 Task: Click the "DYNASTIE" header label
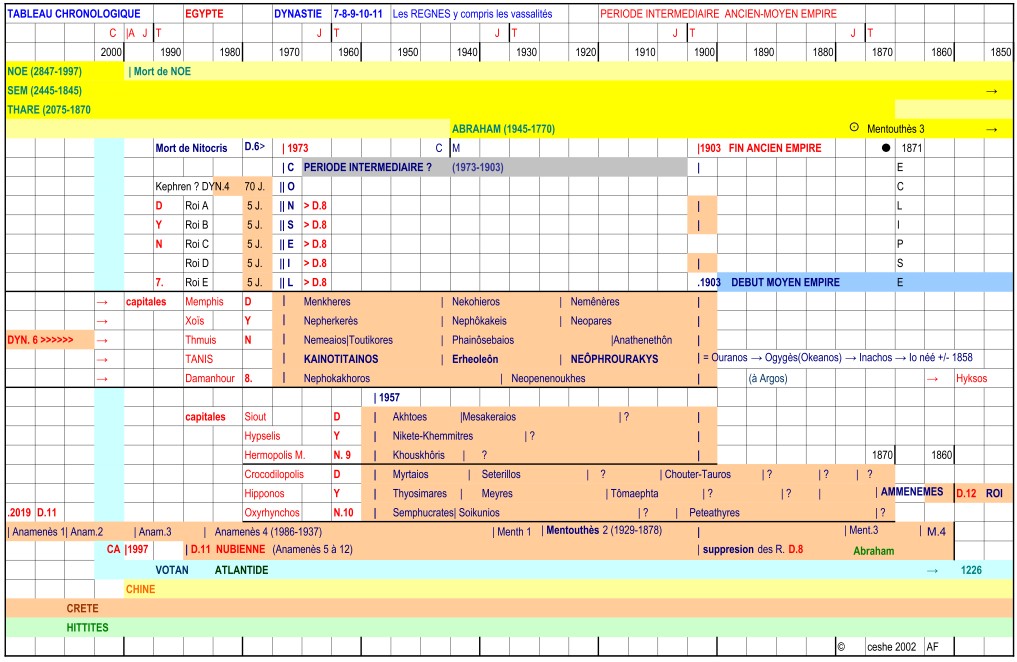click(298, 14)
